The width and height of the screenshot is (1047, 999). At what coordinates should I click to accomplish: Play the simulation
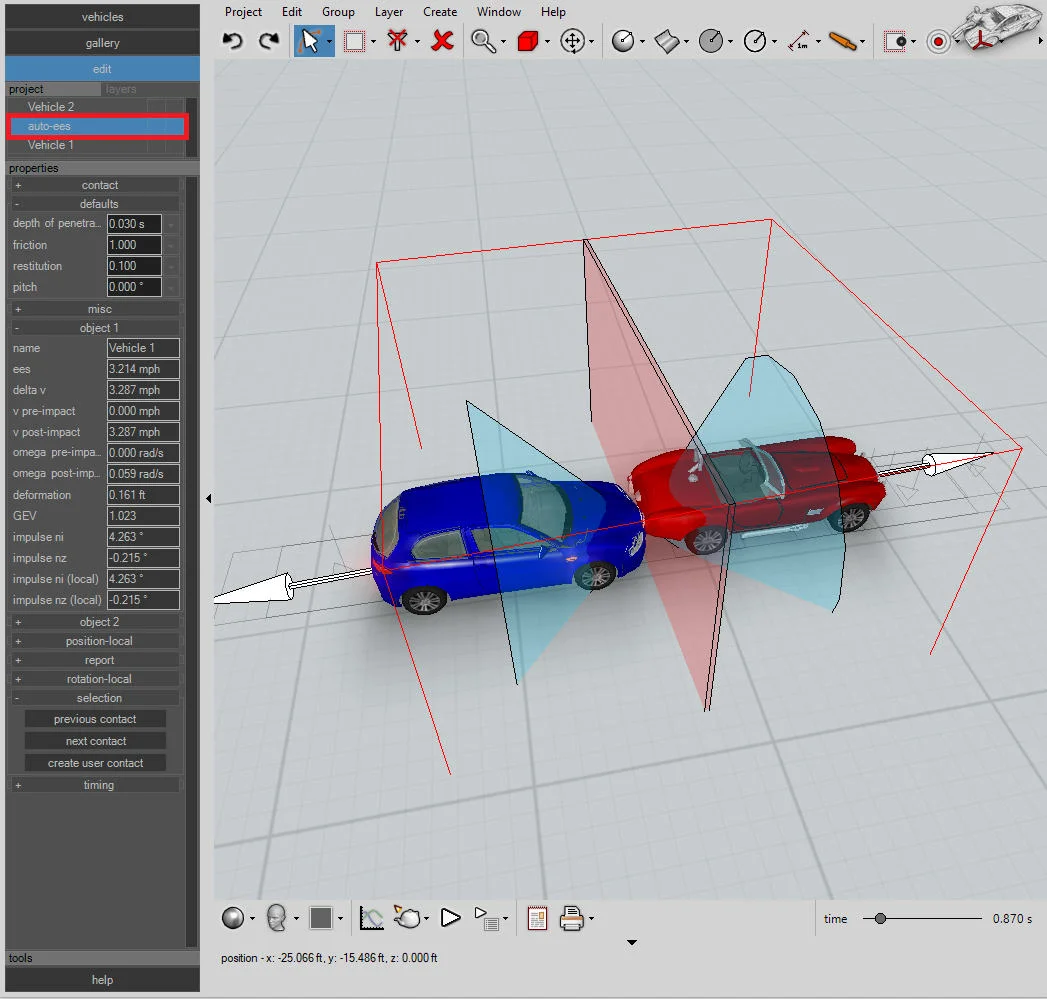(451, 918)
